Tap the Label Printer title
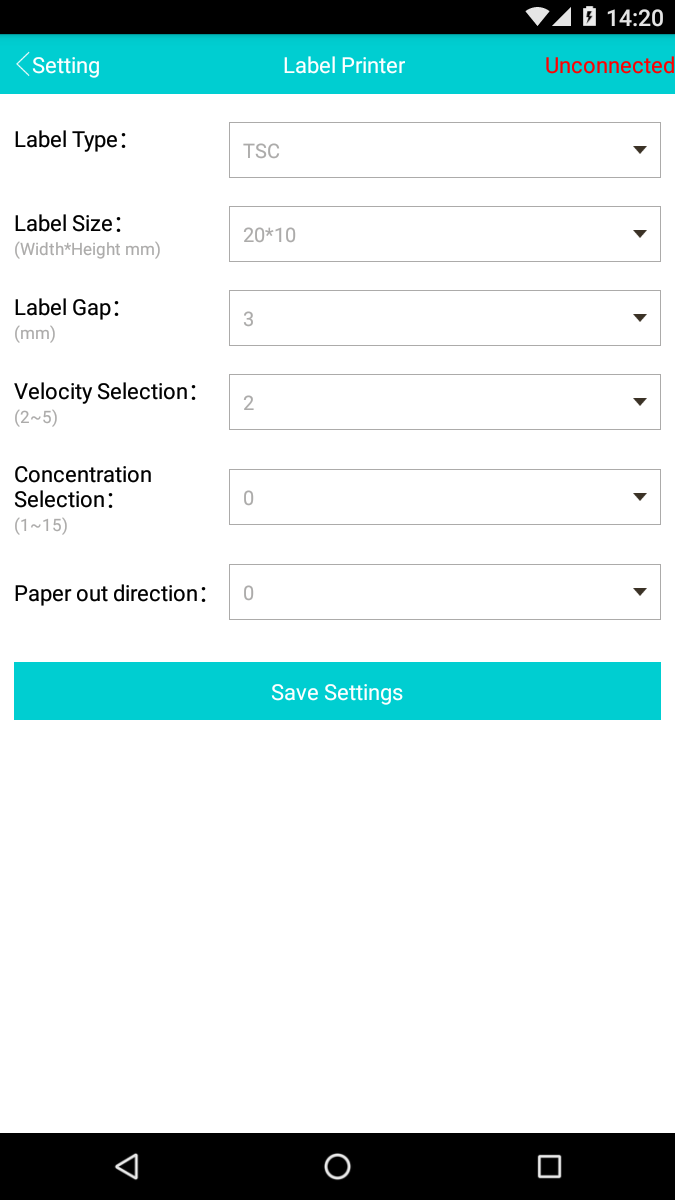The image size is (675, 1200). (344, 65)
